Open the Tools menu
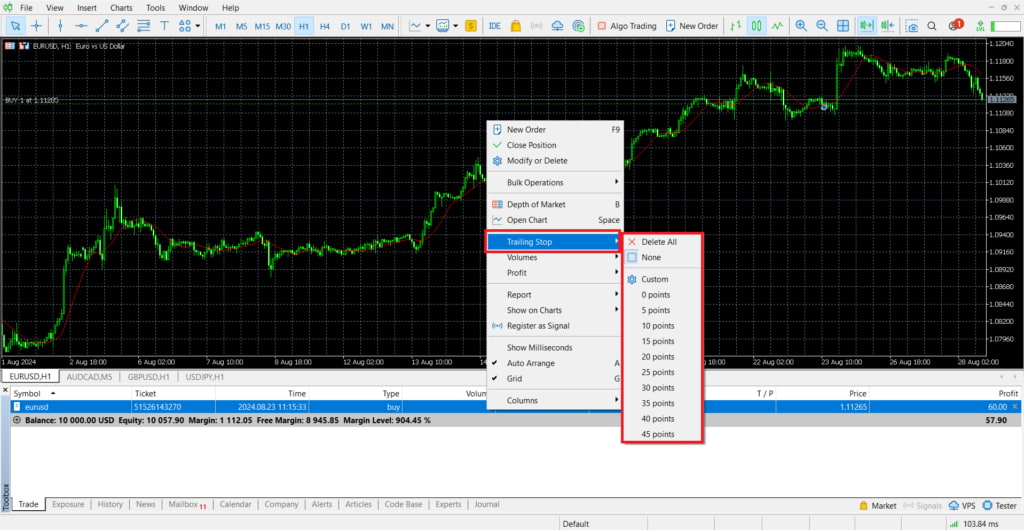The height and width of the screenshot is (530, 1024). [x=155, y=8]
